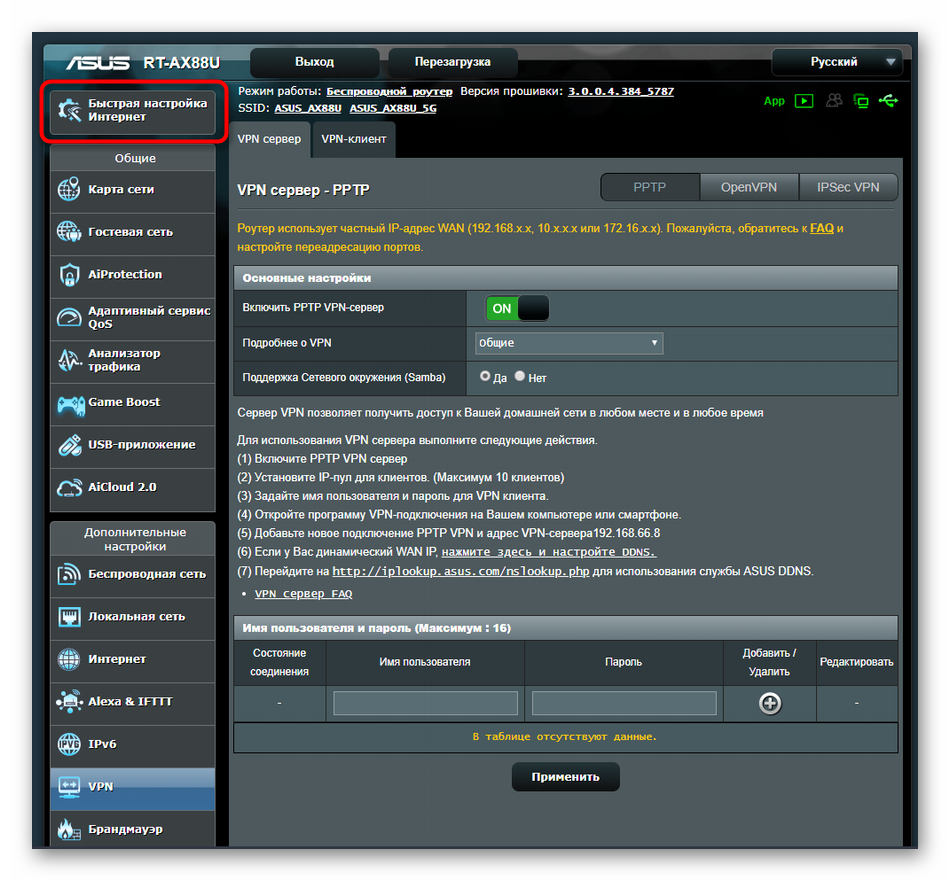This screenshot has width=950, height=881.
Task: Open the Network Map (Карта сети) icon
Action: [x=69, y=189]
